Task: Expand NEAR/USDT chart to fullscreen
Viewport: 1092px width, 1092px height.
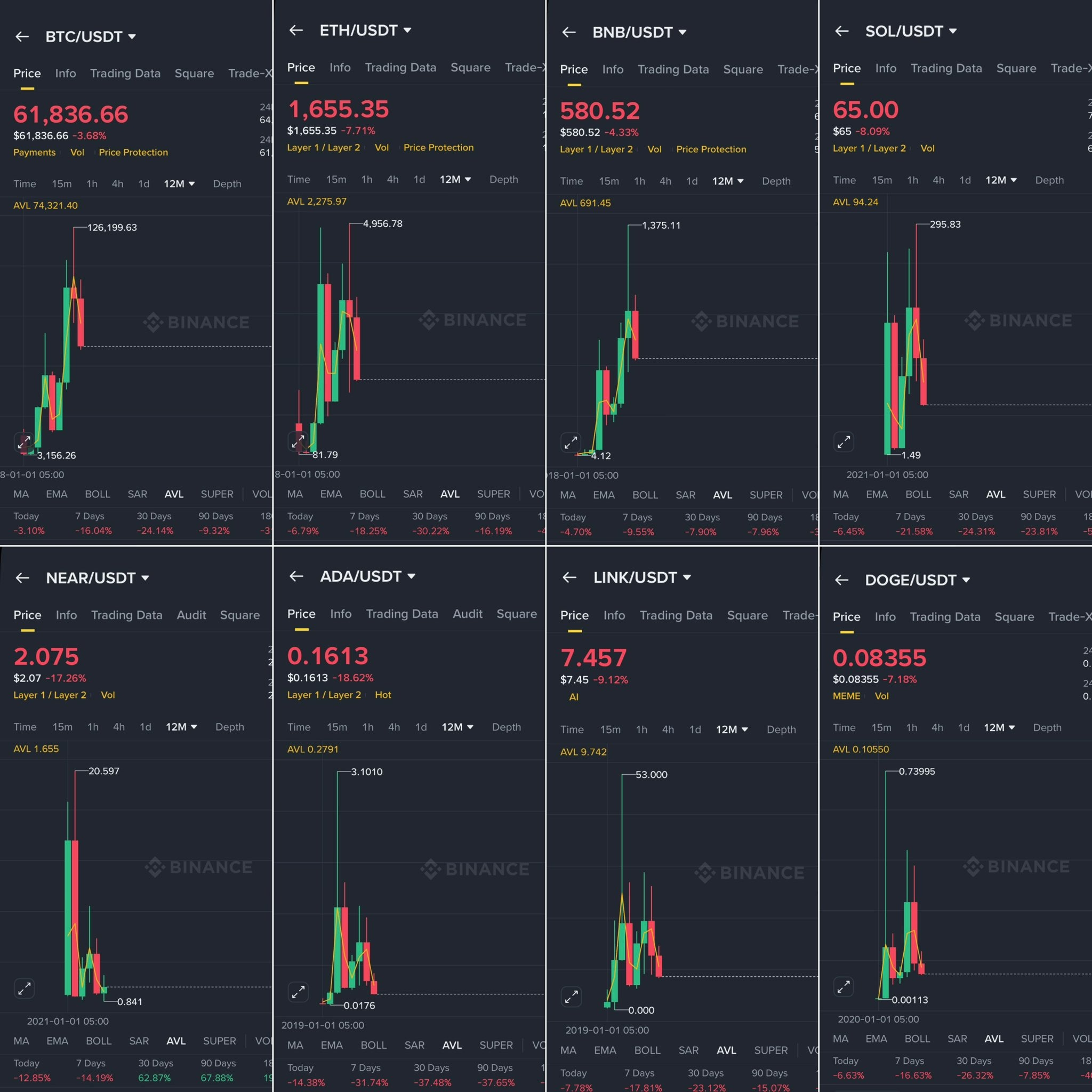Action: 24,989
